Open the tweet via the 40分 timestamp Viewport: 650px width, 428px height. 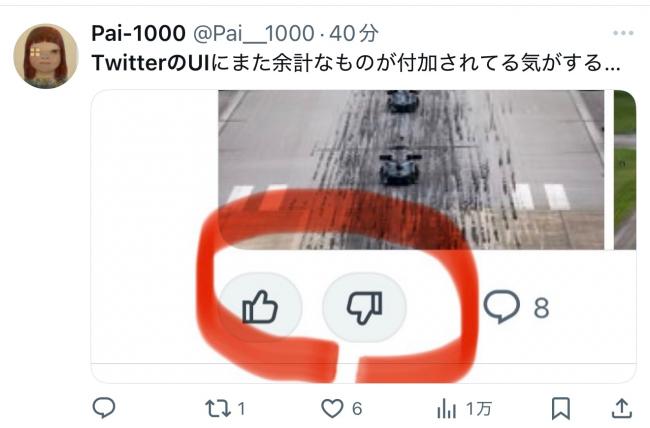354,33
